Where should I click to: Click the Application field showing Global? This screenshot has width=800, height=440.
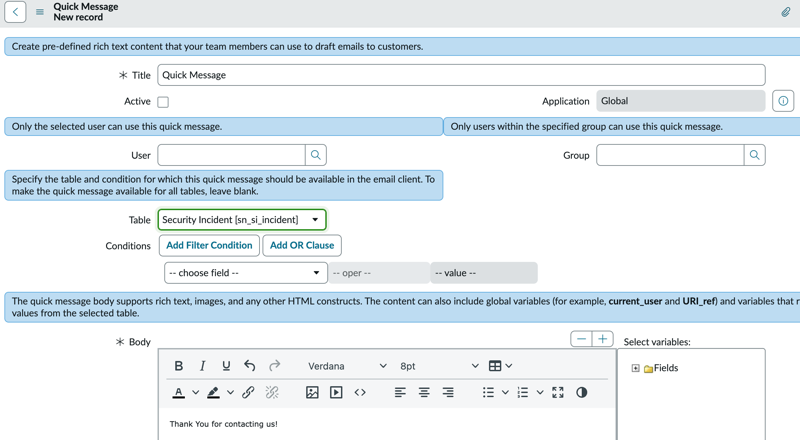pyautogui.click(x=681, y=101)
